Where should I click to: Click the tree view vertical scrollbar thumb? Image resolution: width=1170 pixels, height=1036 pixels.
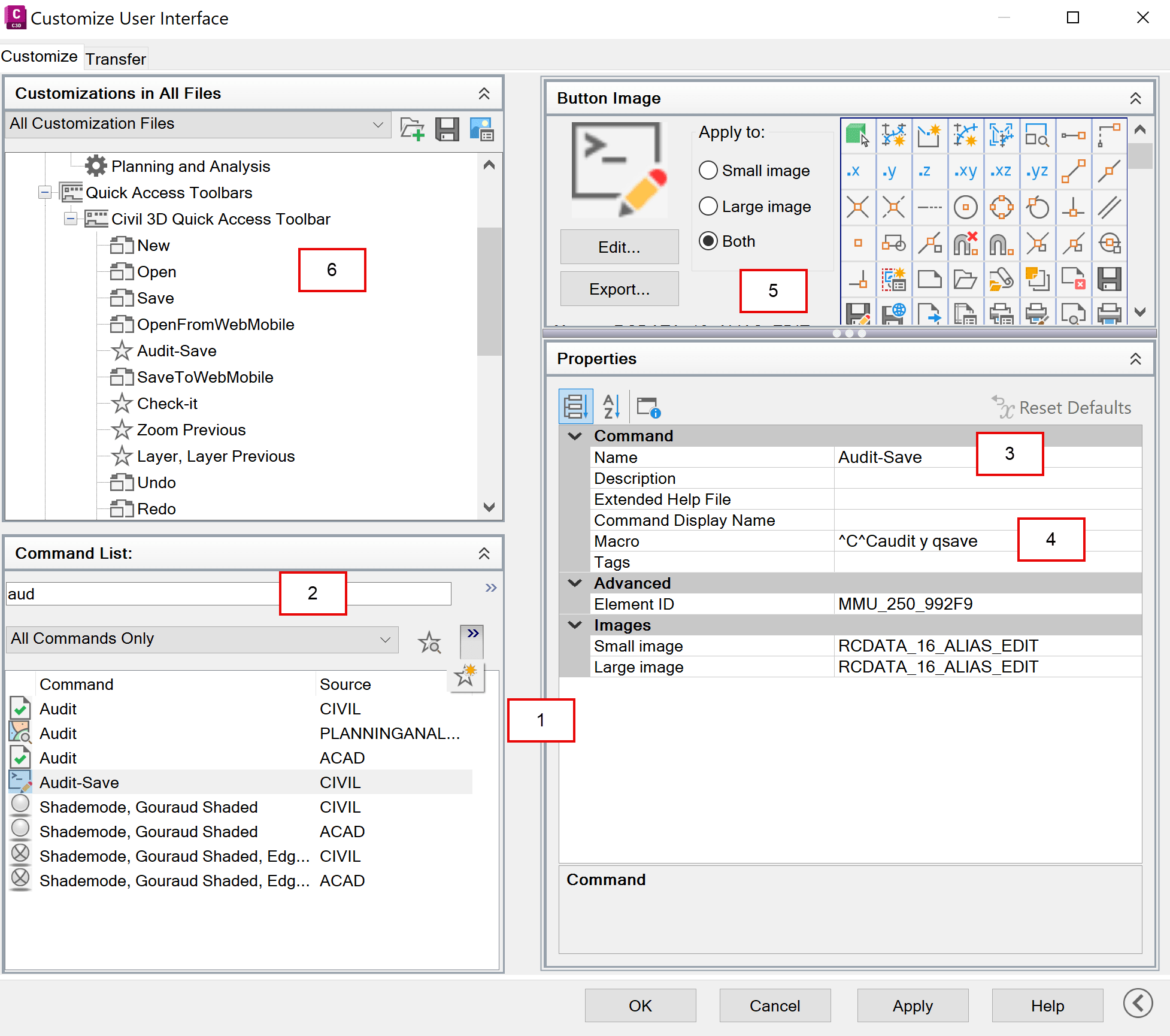[489, 291]
